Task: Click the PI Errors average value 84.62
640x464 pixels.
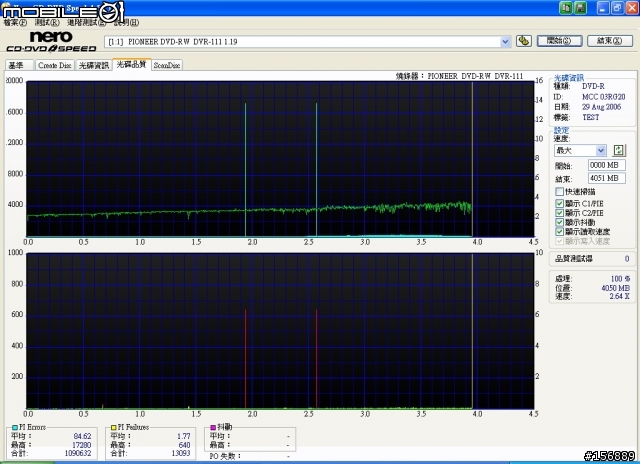Action: pos(82,436)
